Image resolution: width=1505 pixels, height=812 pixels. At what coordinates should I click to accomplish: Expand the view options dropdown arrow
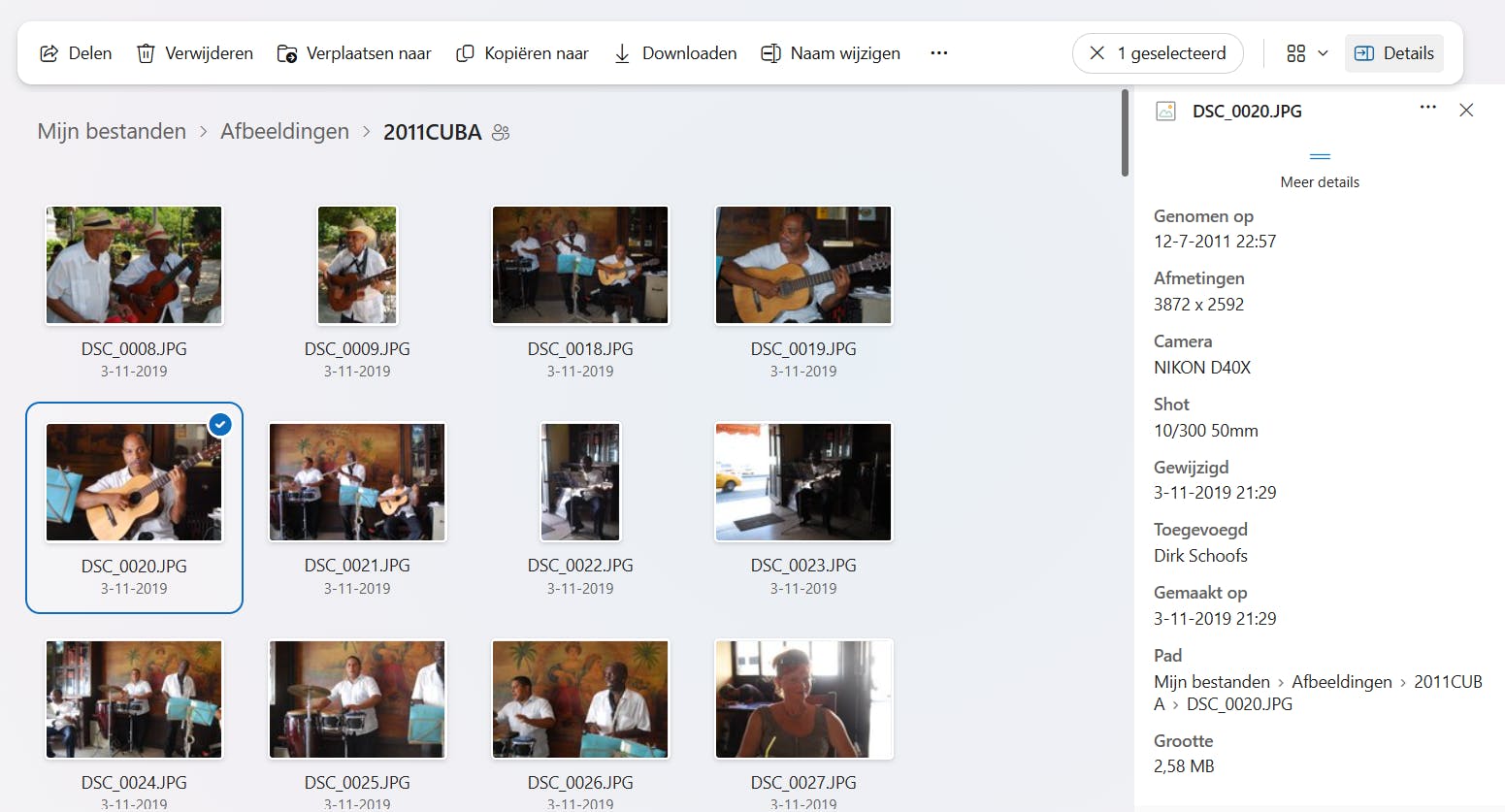1323,53
